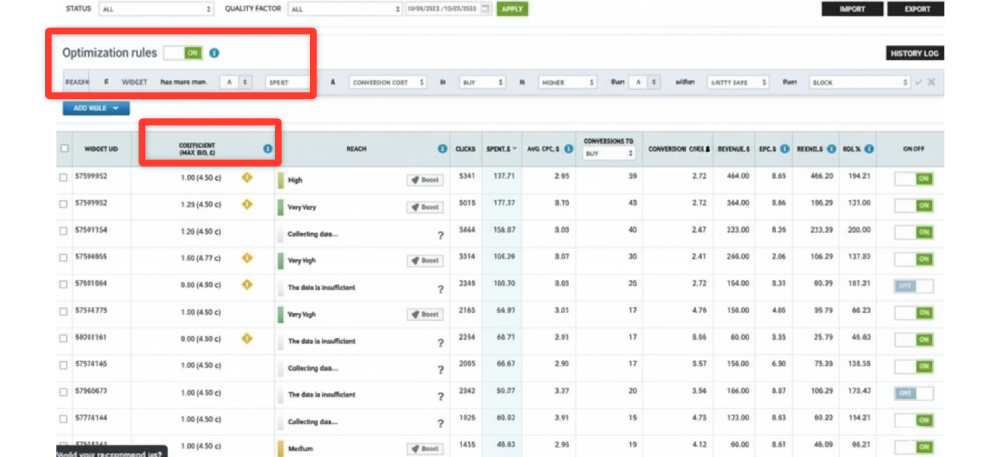The width and height of the screenshot is (1000, 457).
Task: Open the History Log
Action: (915, 54)
